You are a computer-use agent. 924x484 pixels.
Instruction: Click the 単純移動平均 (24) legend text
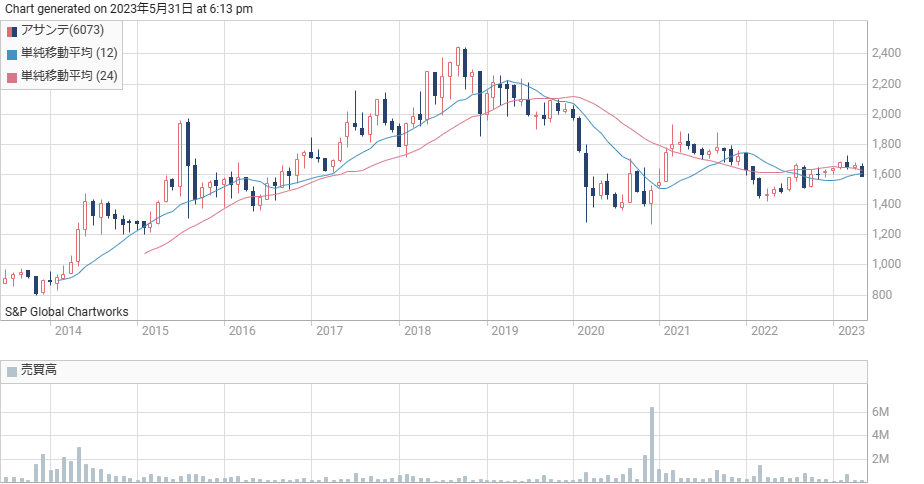(69, 76)
